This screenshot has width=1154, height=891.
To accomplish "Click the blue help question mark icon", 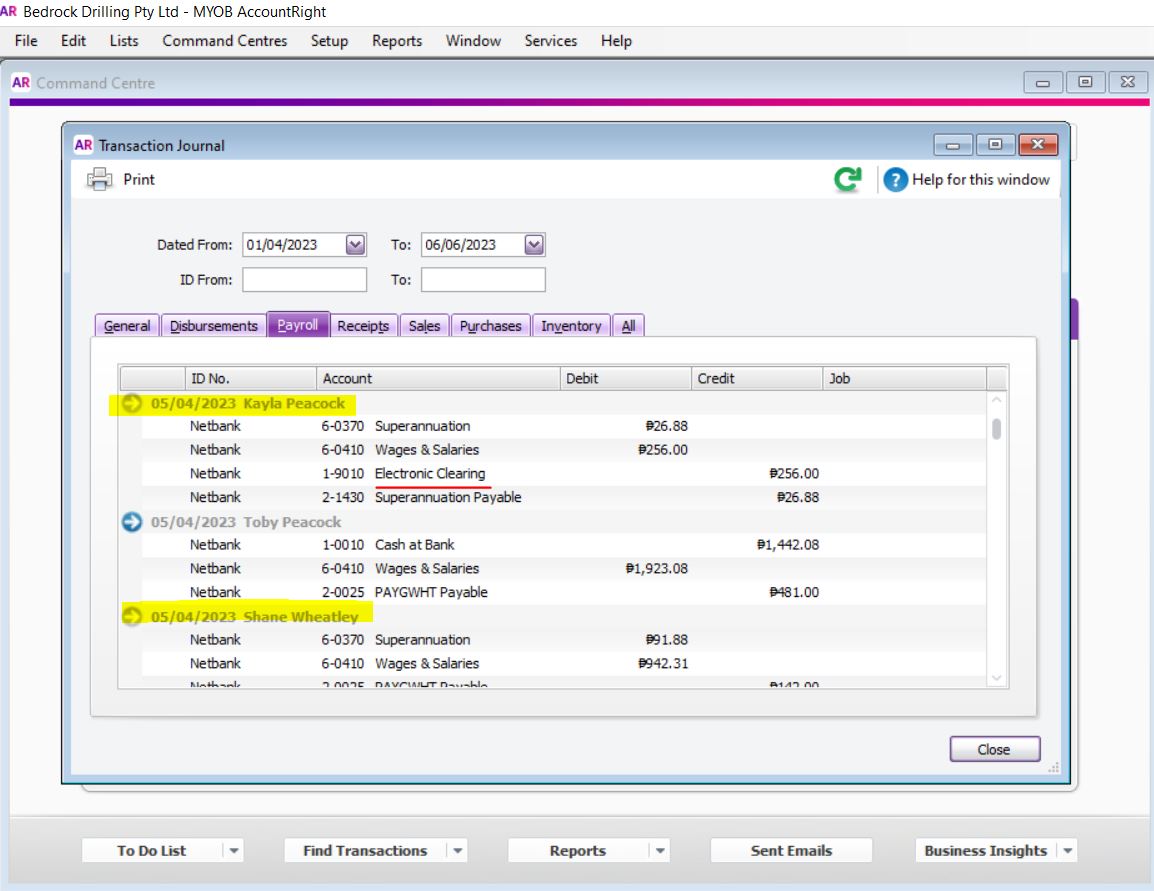I will coord(895,180).
